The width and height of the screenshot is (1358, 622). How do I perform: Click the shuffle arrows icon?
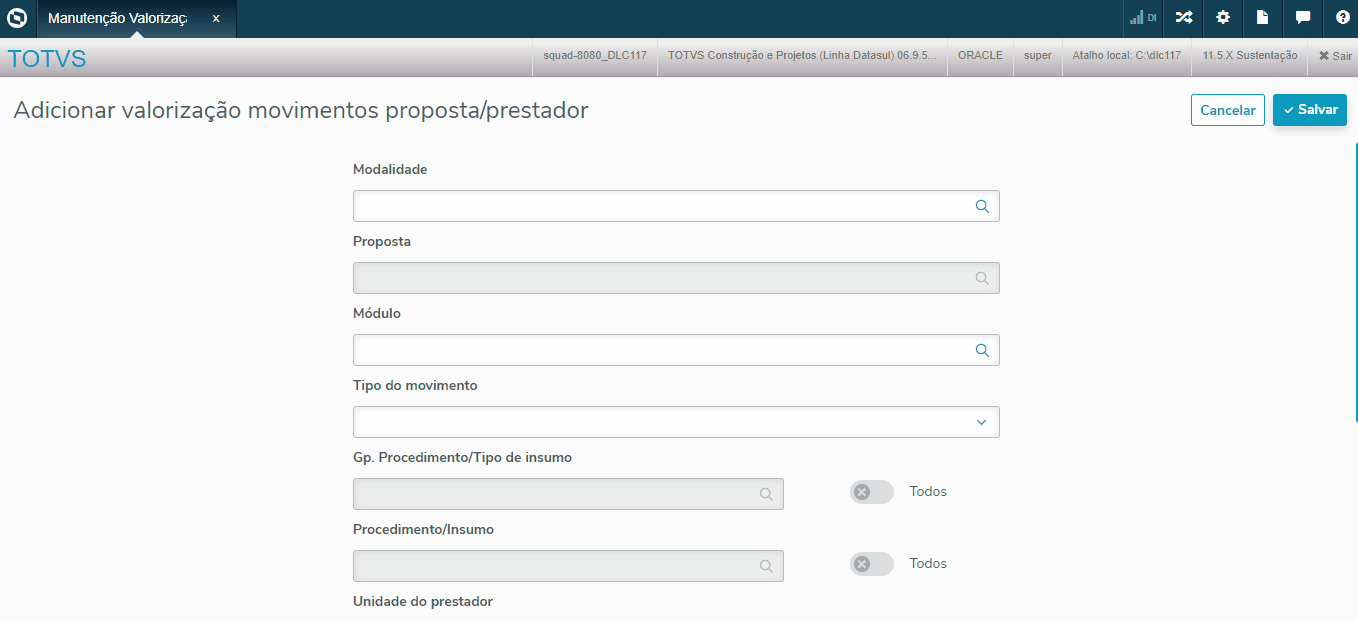1184,18
